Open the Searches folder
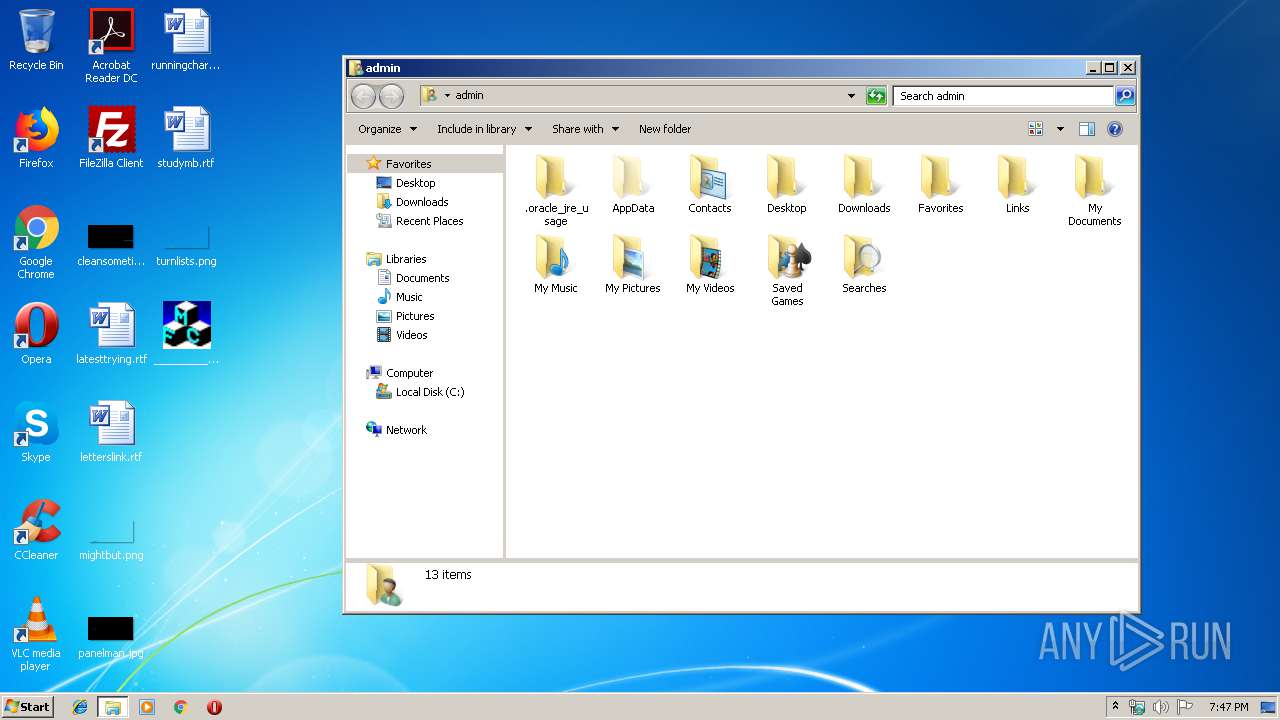The height and width of the screenshot is (720, 1280). tap(864, 264)
